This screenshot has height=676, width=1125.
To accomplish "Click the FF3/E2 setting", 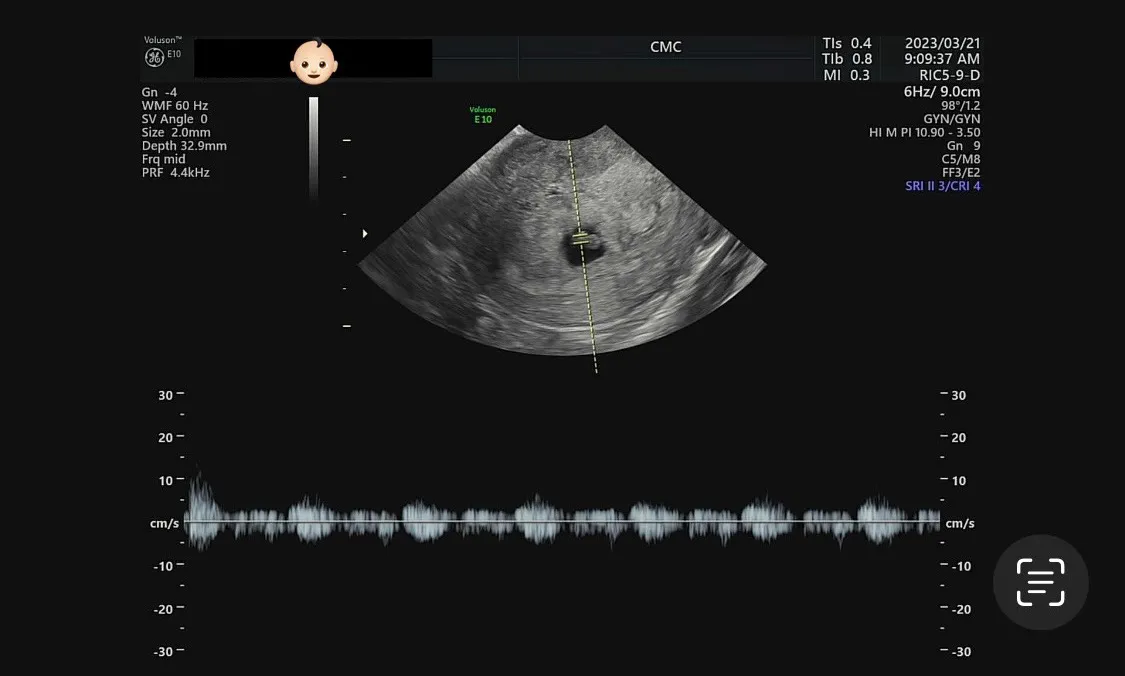I will (x=961, y=172).
